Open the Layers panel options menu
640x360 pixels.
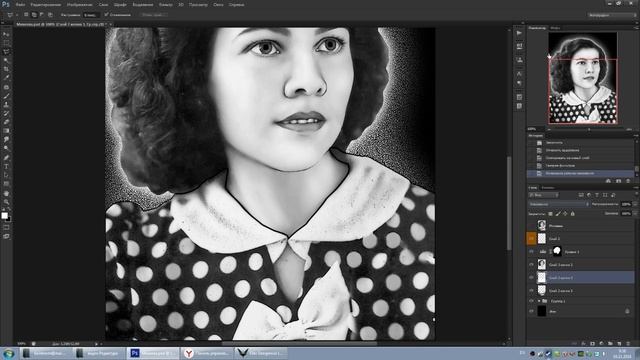[636, 188]
